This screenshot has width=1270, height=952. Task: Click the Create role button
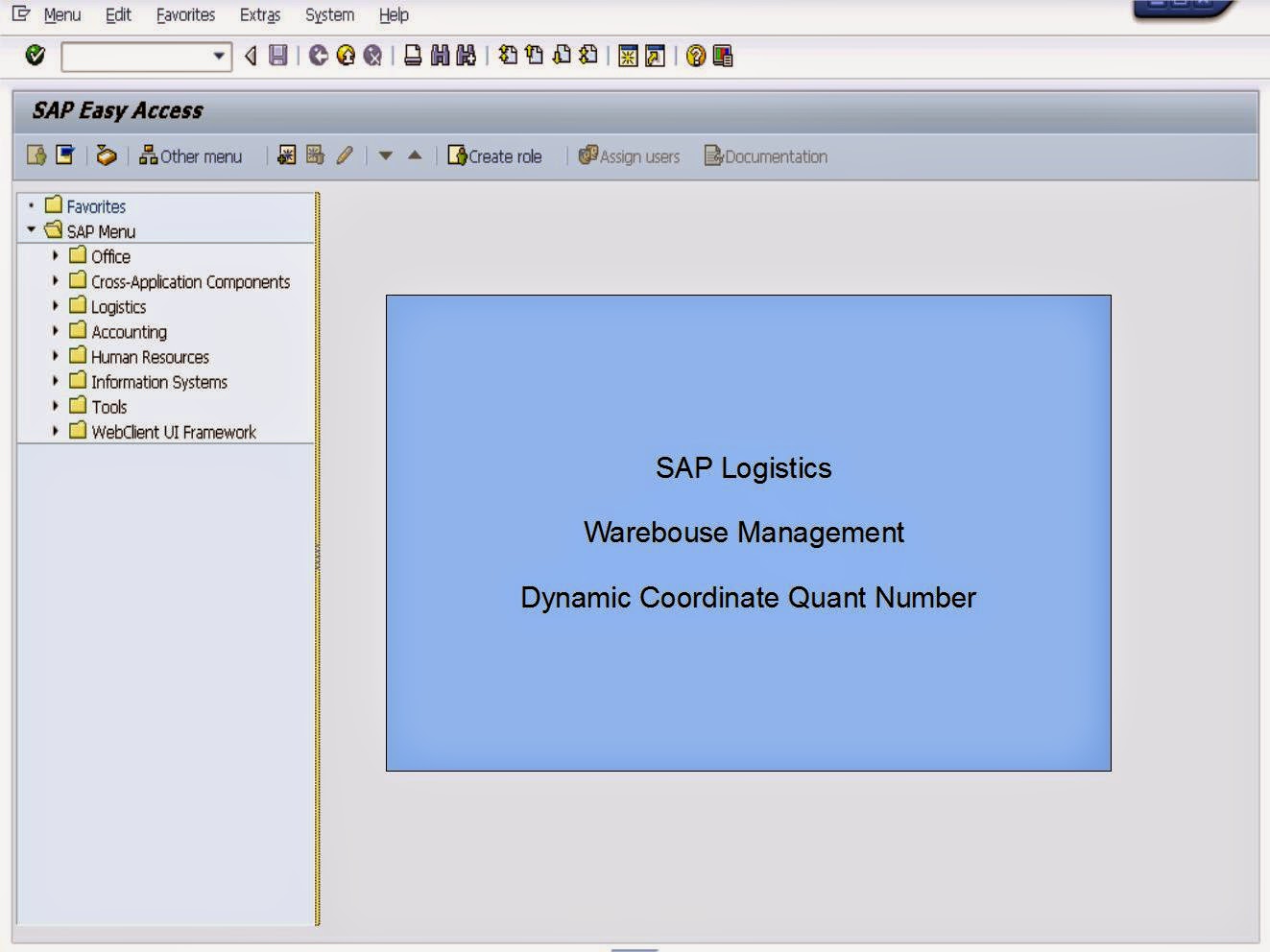pyautogui.click(x=495, y=155)
